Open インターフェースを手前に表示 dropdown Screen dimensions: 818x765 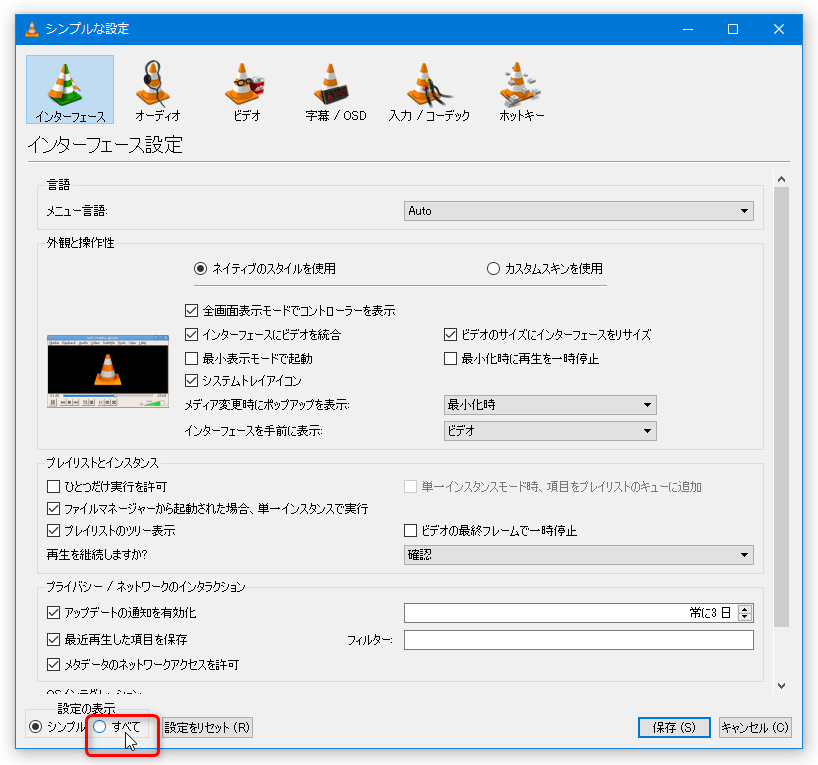[x=550, y=431]
